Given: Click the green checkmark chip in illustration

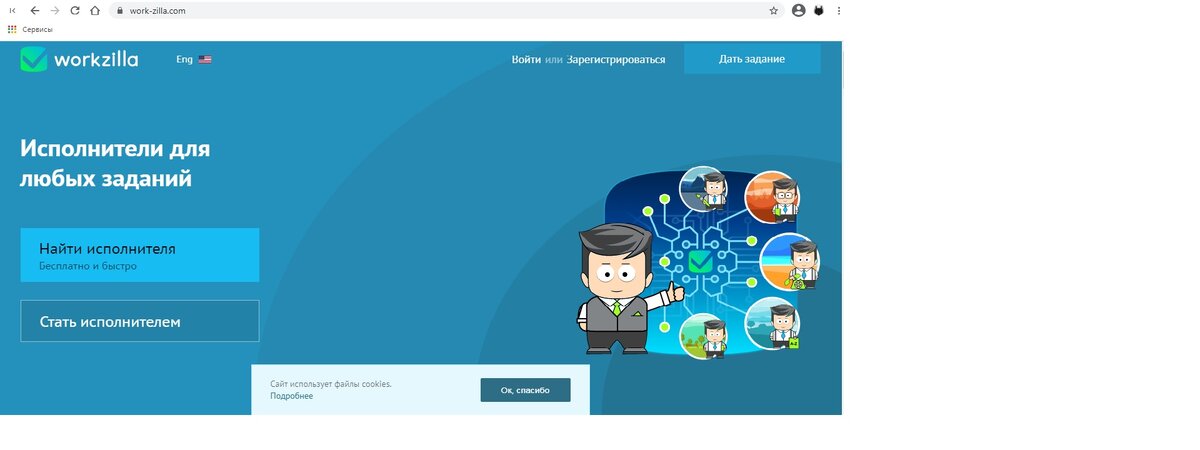Looking at the screenshot, I should click(x=700, y=262).
